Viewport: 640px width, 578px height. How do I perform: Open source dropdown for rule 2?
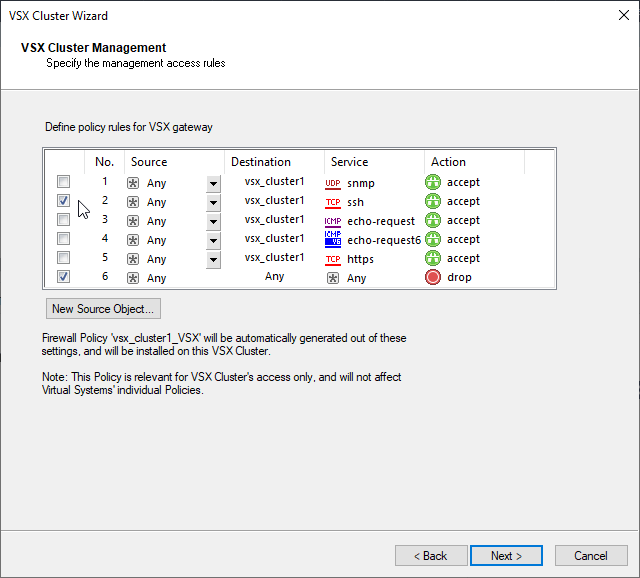[x=213, y=202]
